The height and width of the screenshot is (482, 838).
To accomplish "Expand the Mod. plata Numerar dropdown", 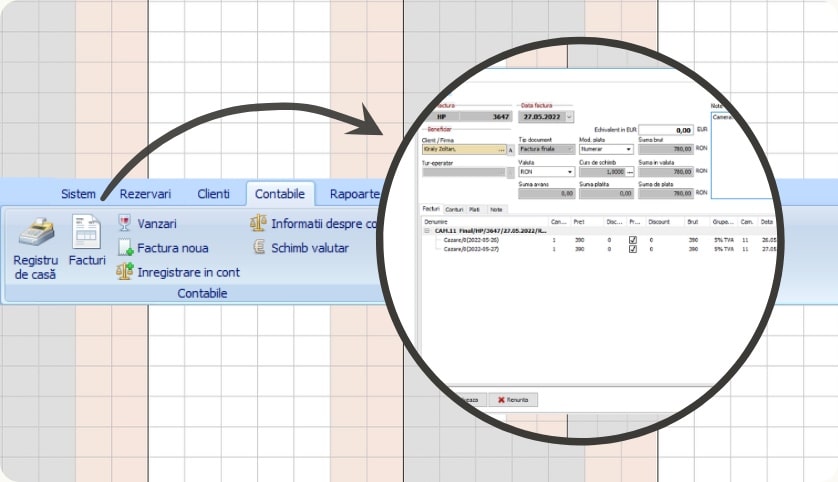I will pyautogui.click(x=629, y=149).
